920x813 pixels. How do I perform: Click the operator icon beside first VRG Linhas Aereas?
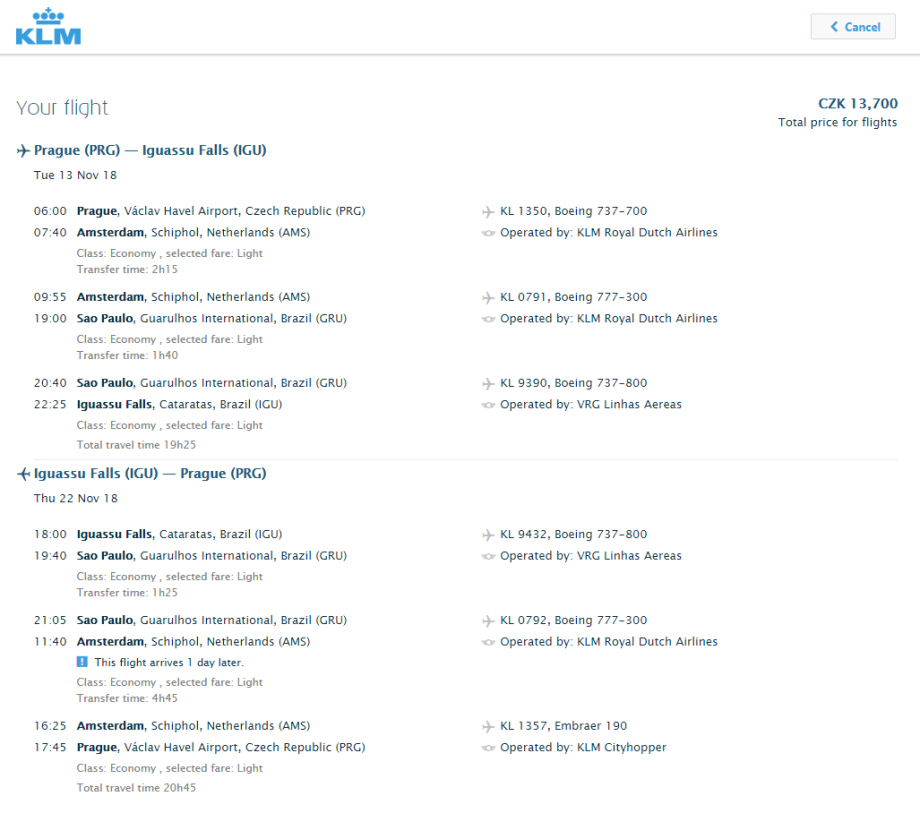(488, 405)
